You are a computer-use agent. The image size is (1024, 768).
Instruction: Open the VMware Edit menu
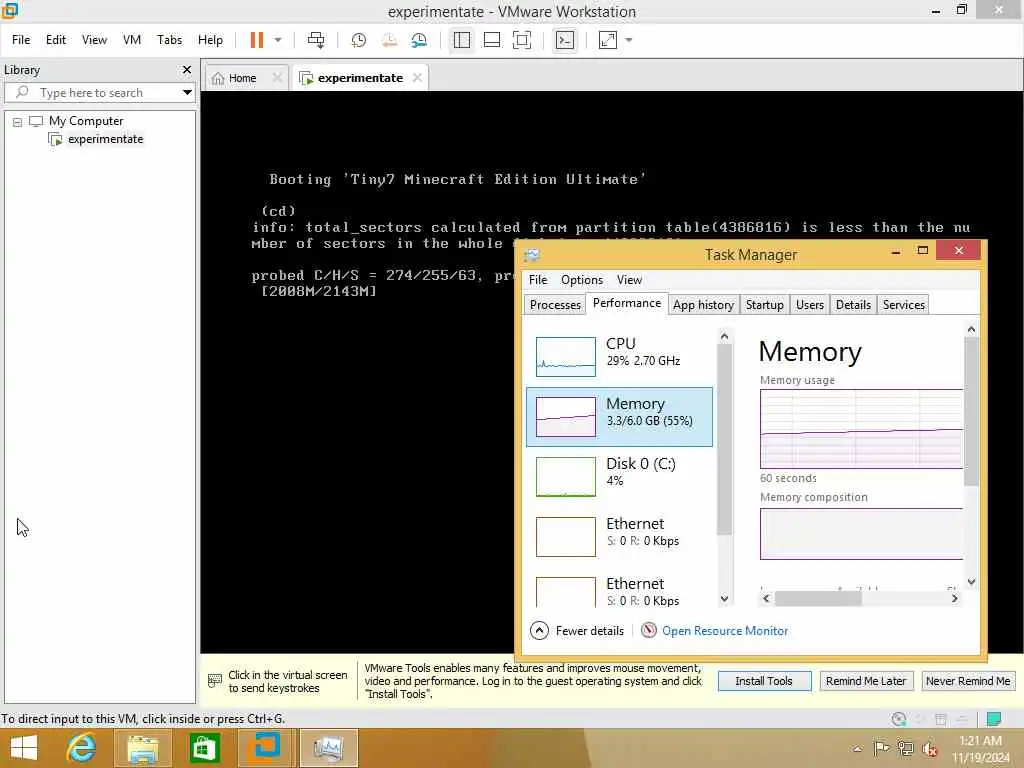point(56,40)
